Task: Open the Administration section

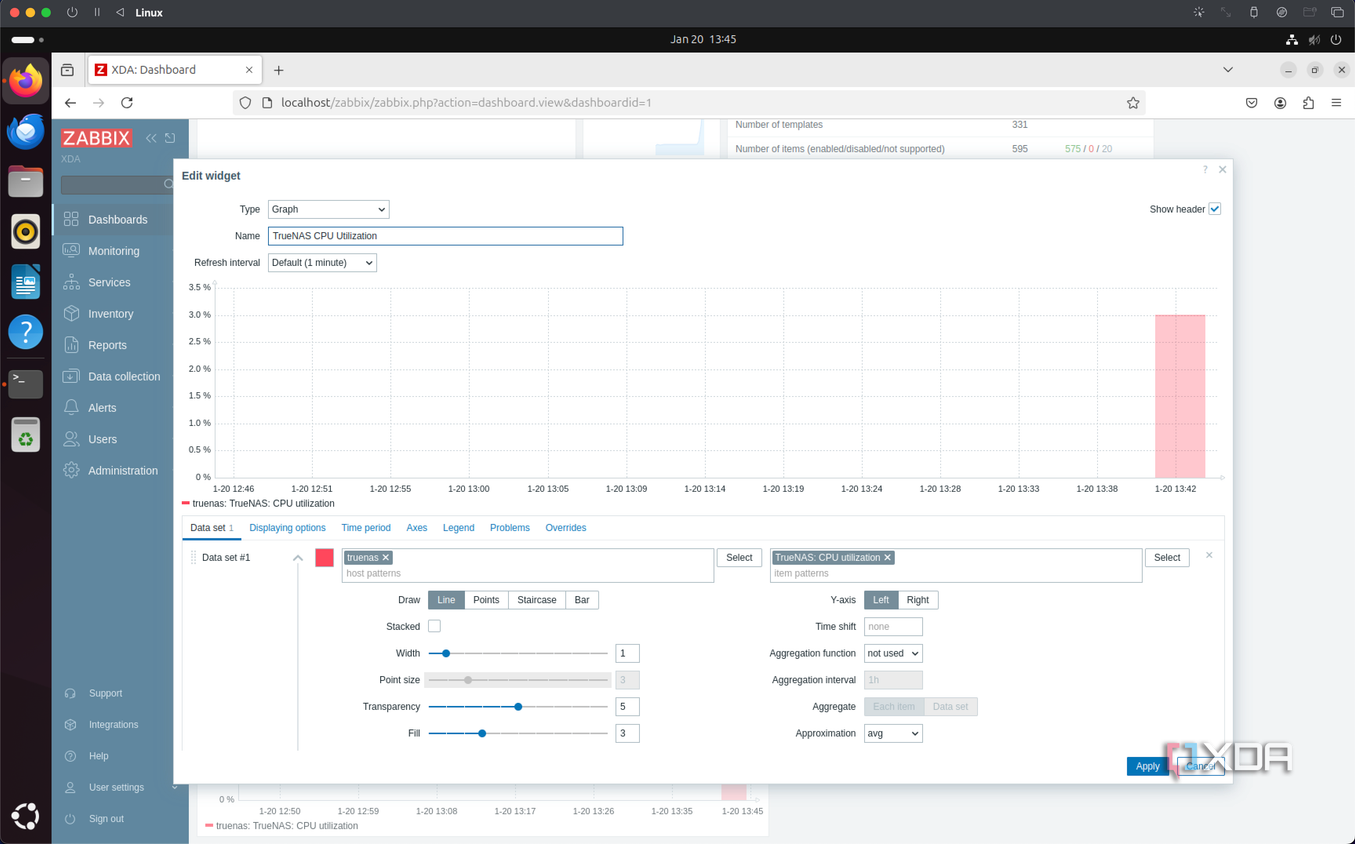Action: click(x=122, y=471)
